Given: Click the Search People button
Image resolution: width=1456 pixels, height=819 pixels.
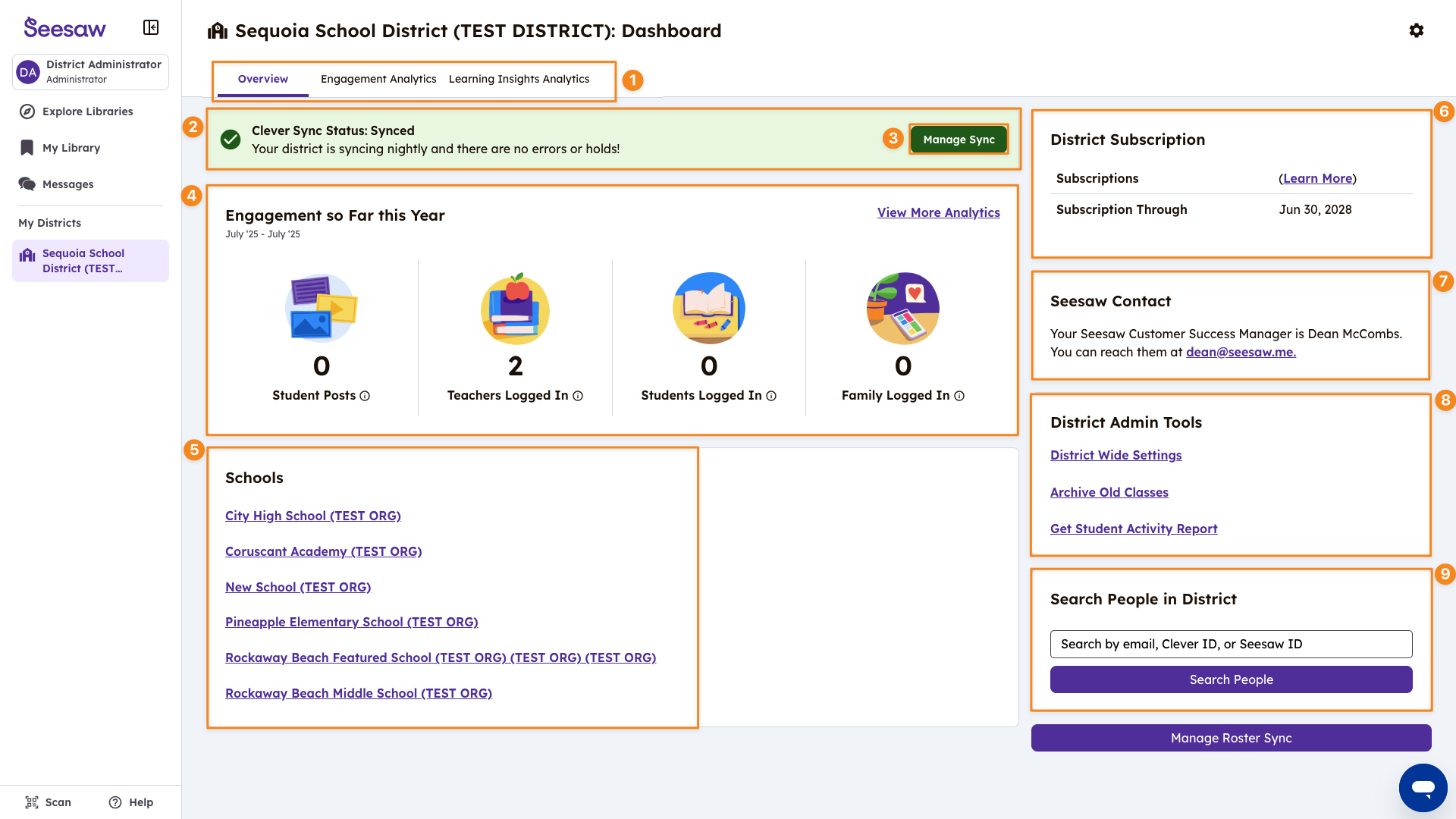Looking at the screenshot, I should (1232, 679).
